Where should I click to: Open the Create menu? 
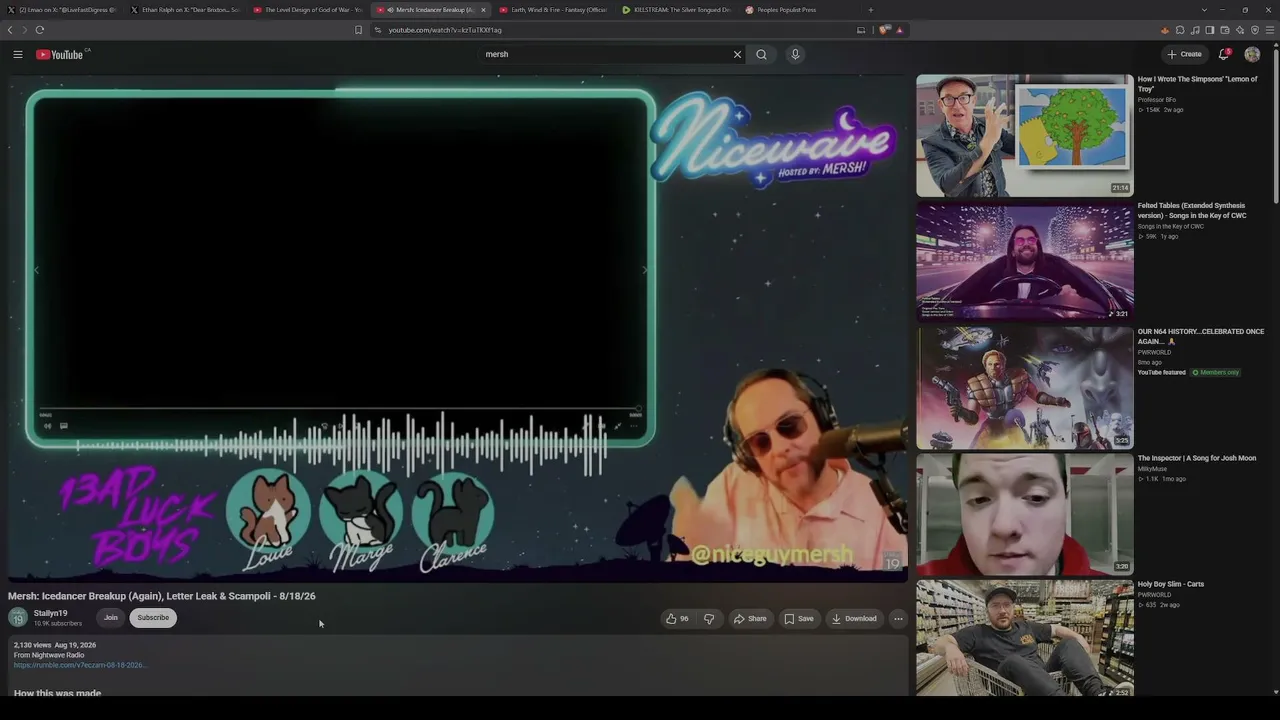[1185, 54]
